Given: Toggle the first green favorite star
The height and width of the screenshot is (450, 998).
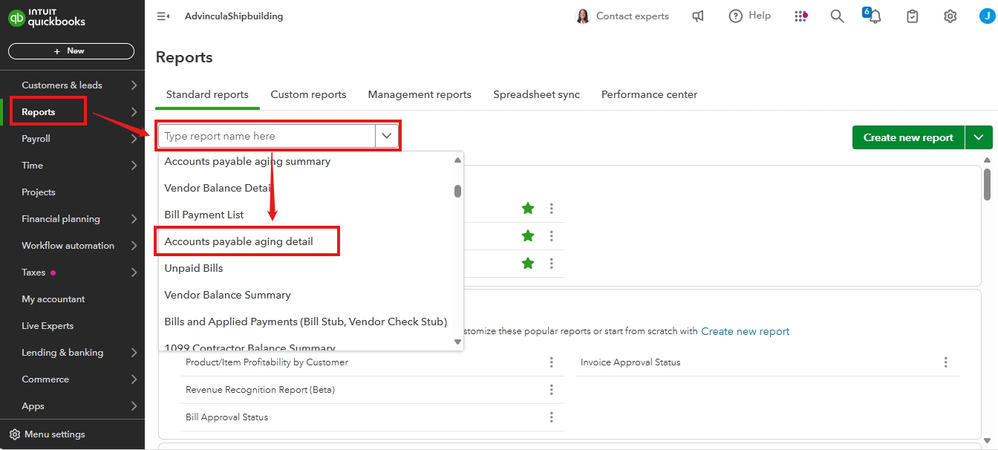Looking at the screenshot, I should (x=528, y=209).
